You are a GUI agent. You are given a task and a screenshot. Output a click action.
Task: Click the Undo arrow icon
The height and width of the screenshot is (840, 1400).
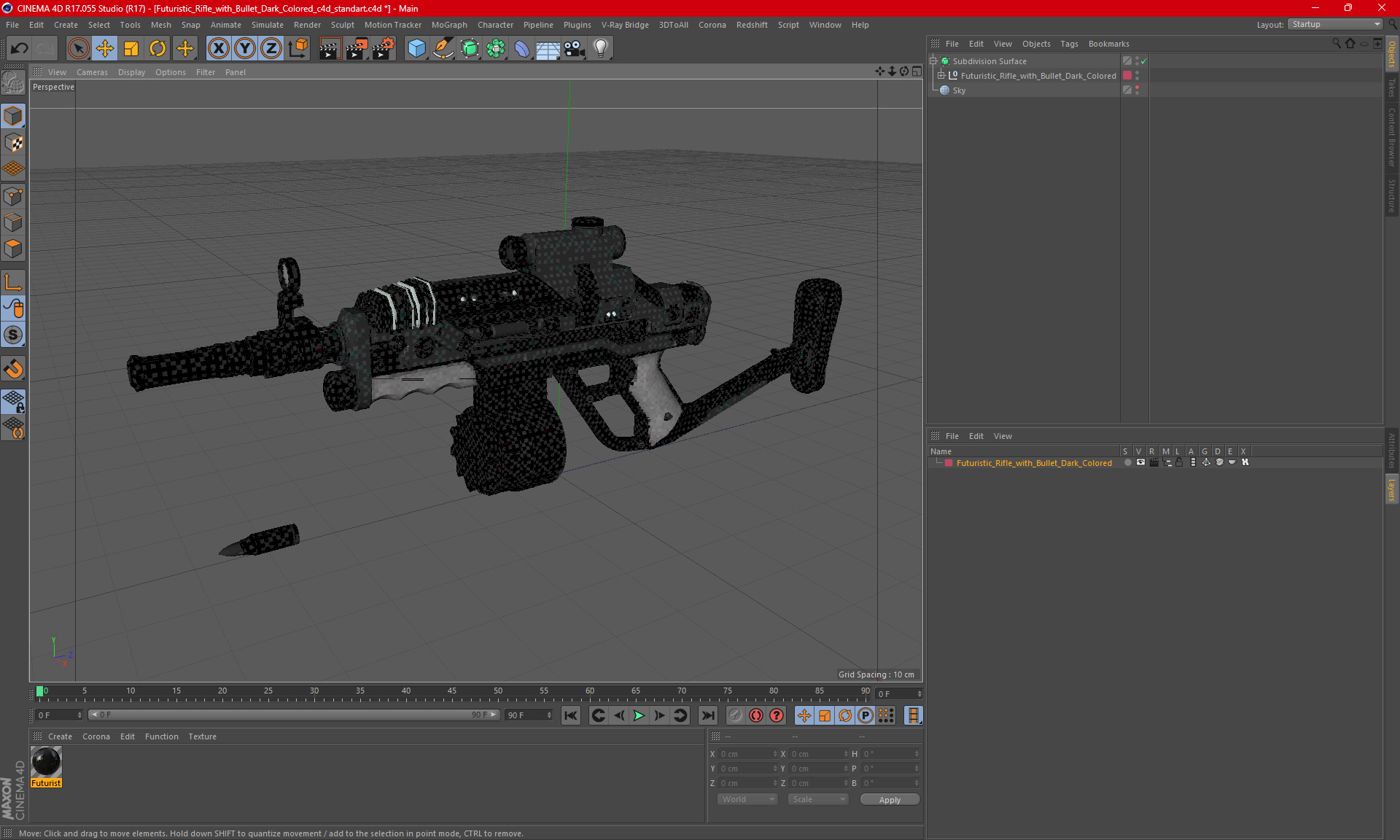click(x=20, y=49)
